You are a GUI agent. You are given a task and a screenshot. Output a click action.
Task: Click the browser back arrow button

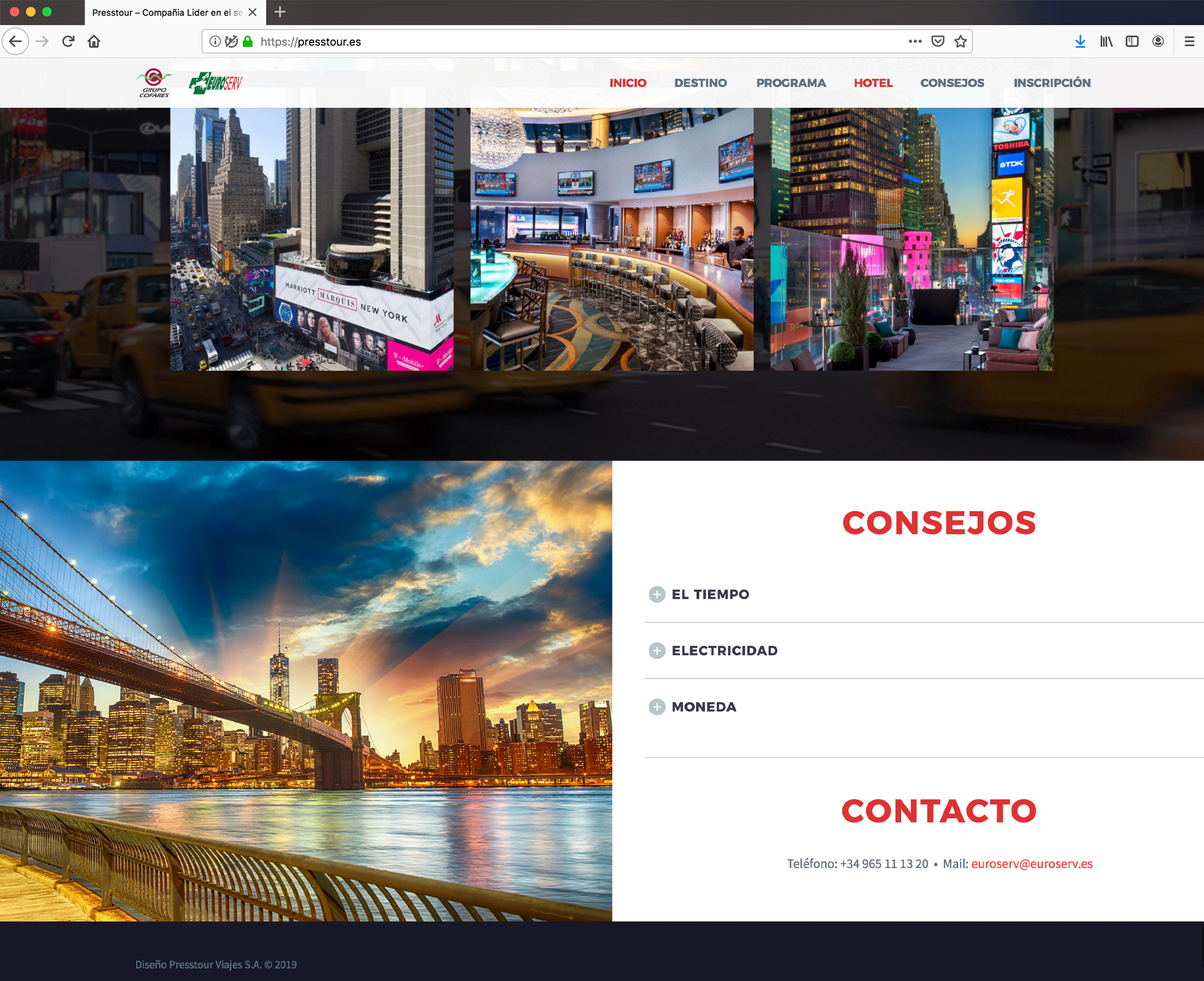pyautogui.click(x=16, y=41)
